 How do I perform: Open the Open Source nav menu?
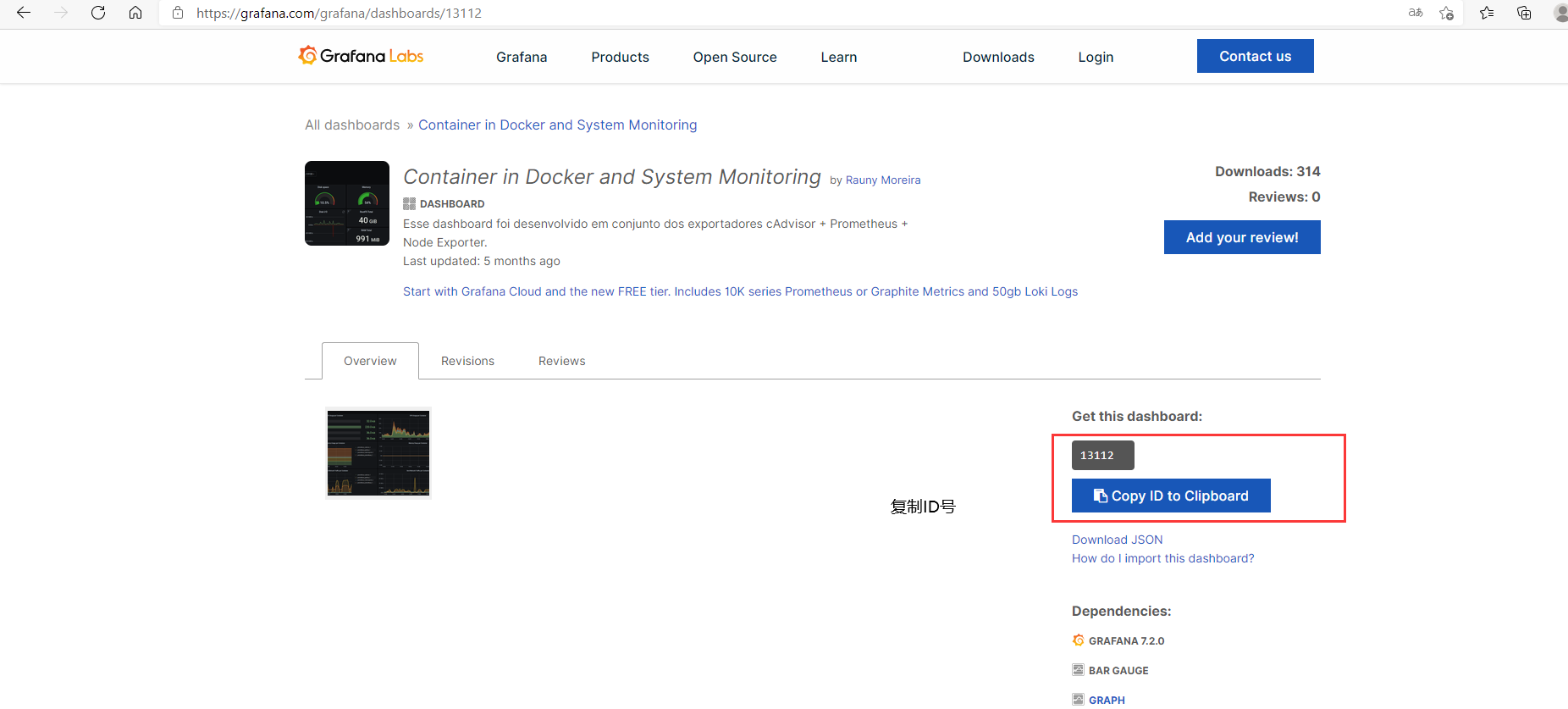coord(735,57)
